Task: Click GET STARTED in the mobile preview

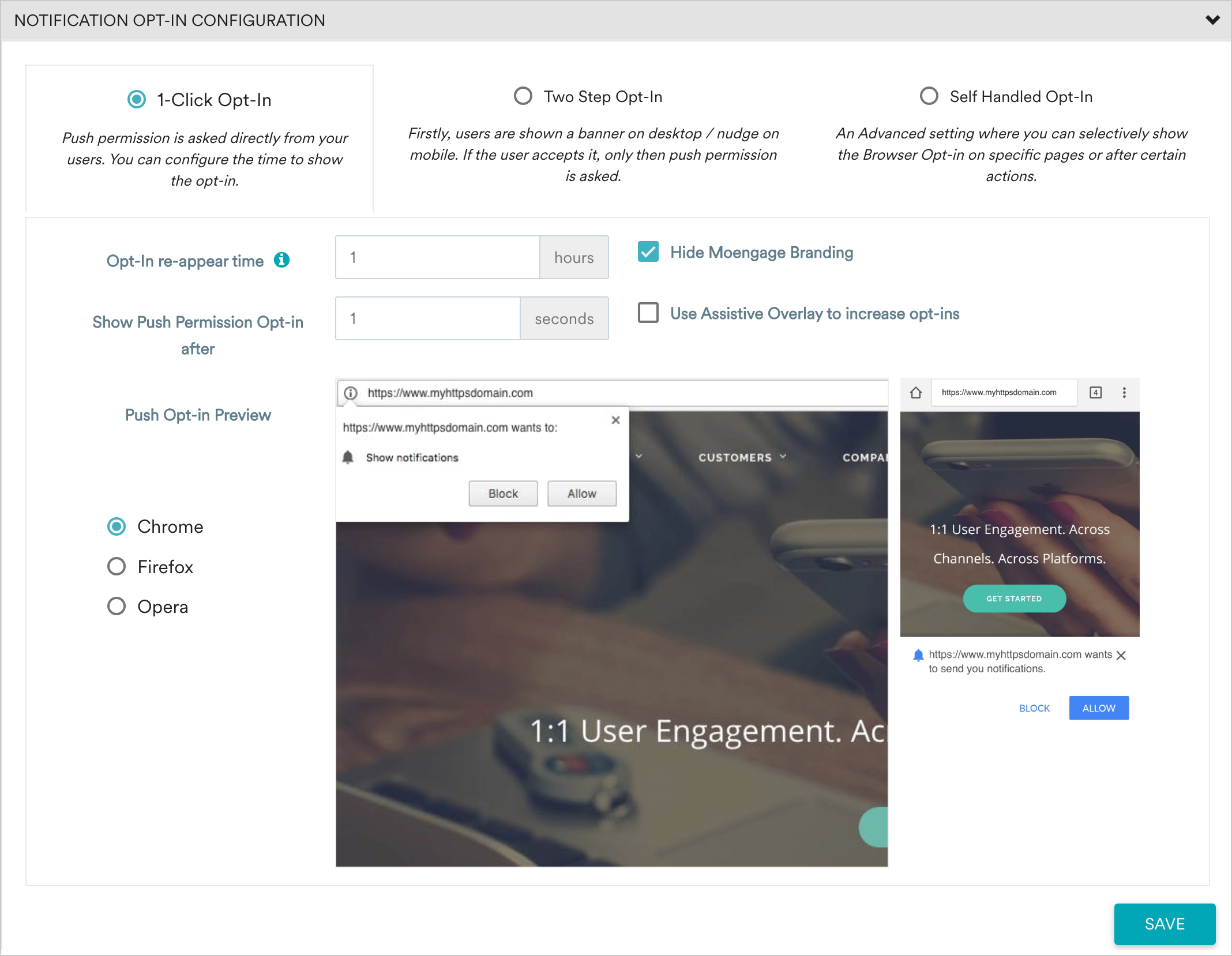Action: [x=1014, y=599]
